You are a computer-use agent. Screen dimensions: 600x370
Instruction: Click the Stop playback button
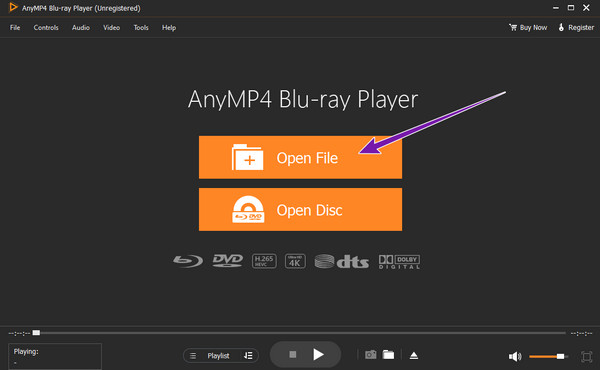pos(293,355)
